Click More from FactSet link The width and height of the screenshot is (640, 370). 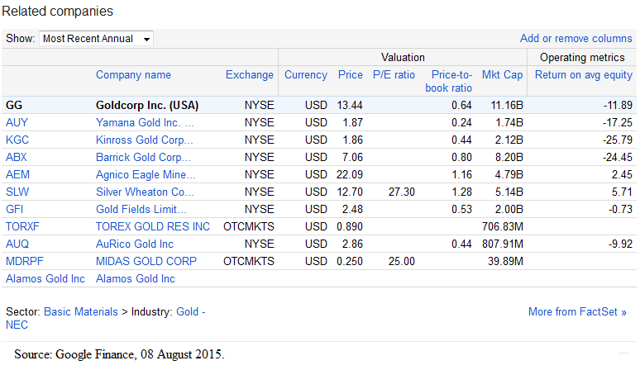pyautogui.click(x=577, y=312)
